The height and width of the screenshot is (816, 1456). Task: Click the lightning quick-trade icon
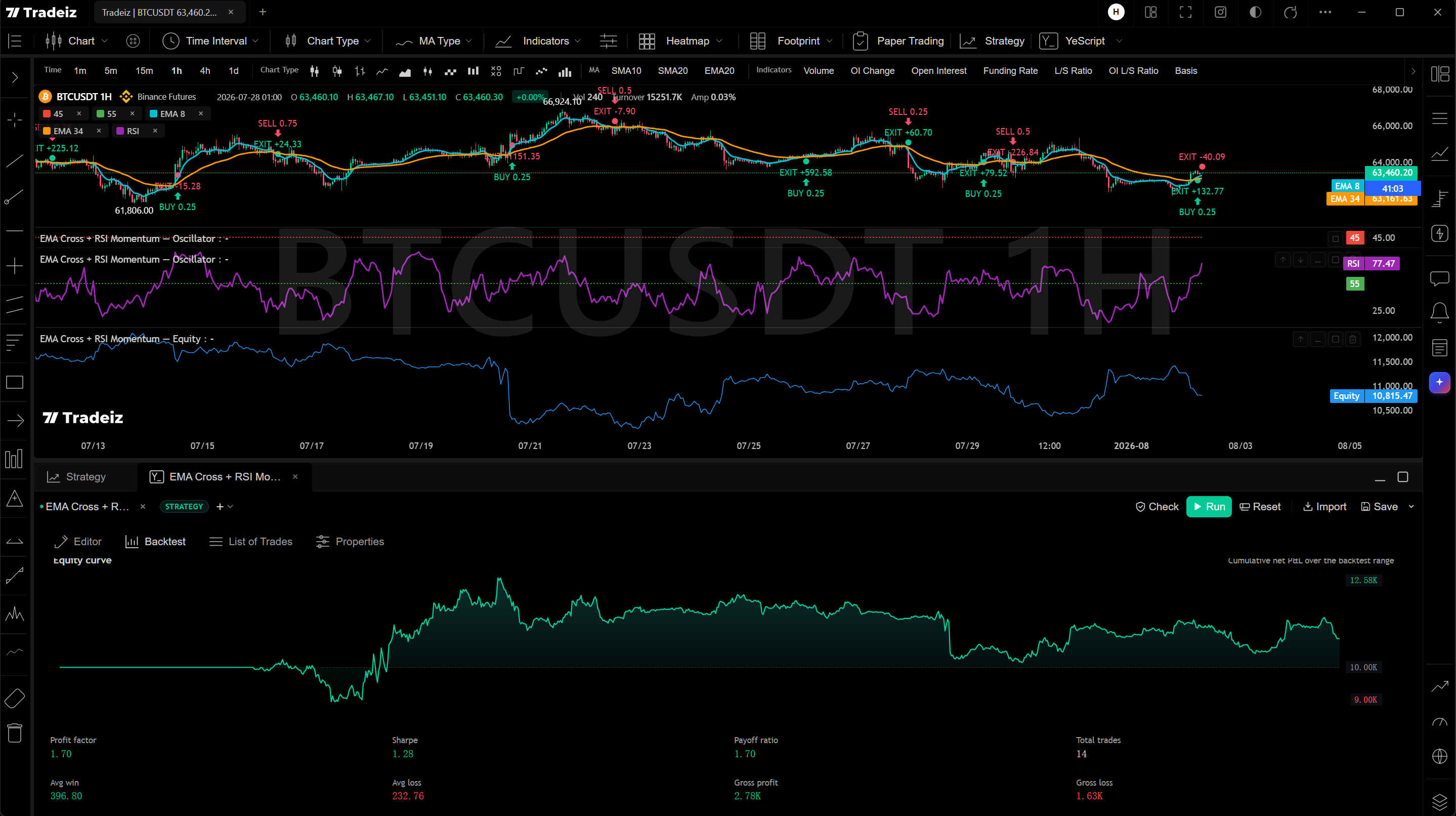pos(1439,233)
